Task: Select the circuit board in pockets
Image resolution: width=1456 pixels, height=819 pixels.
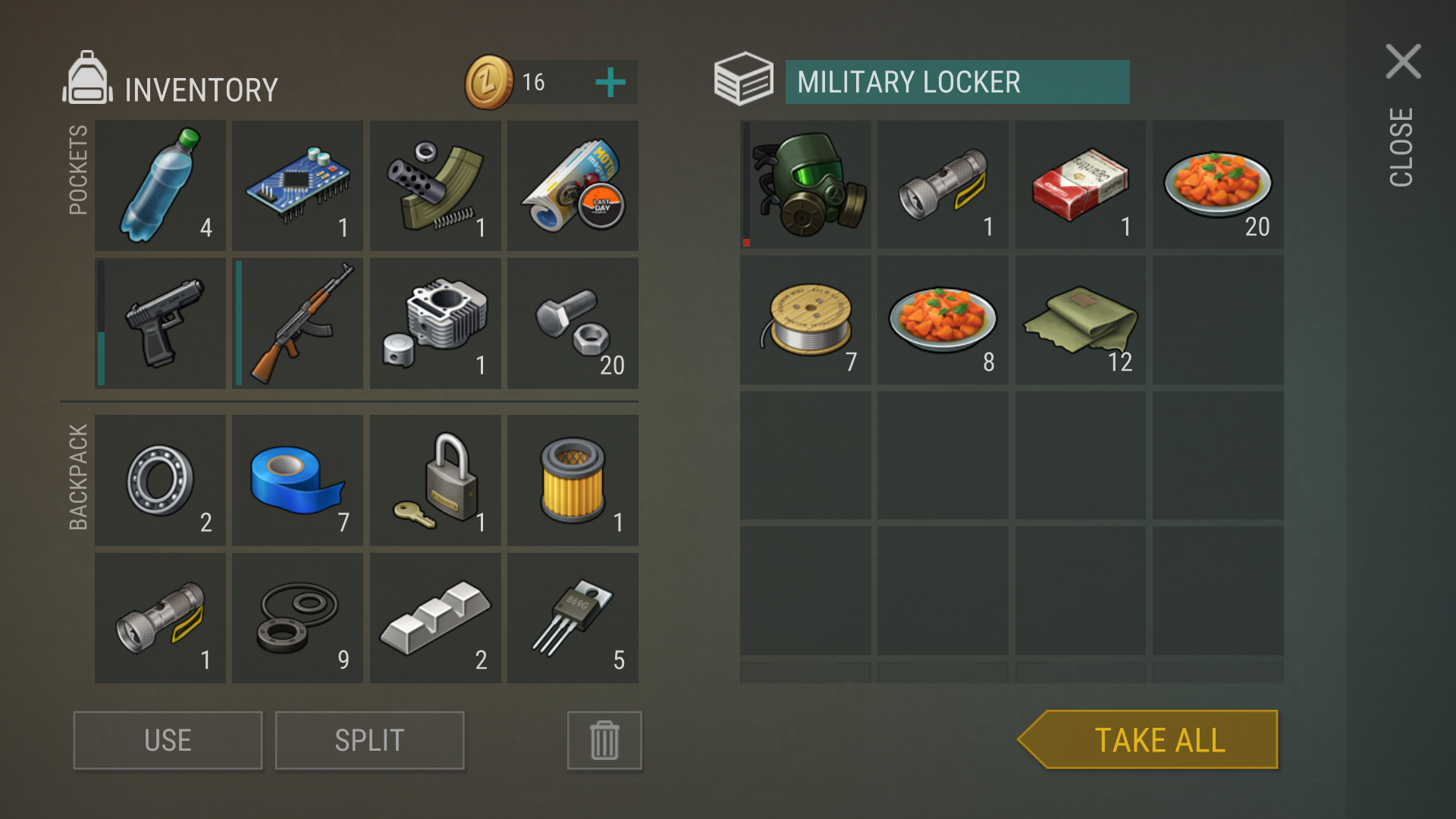Action: click(x=297, y=185)
